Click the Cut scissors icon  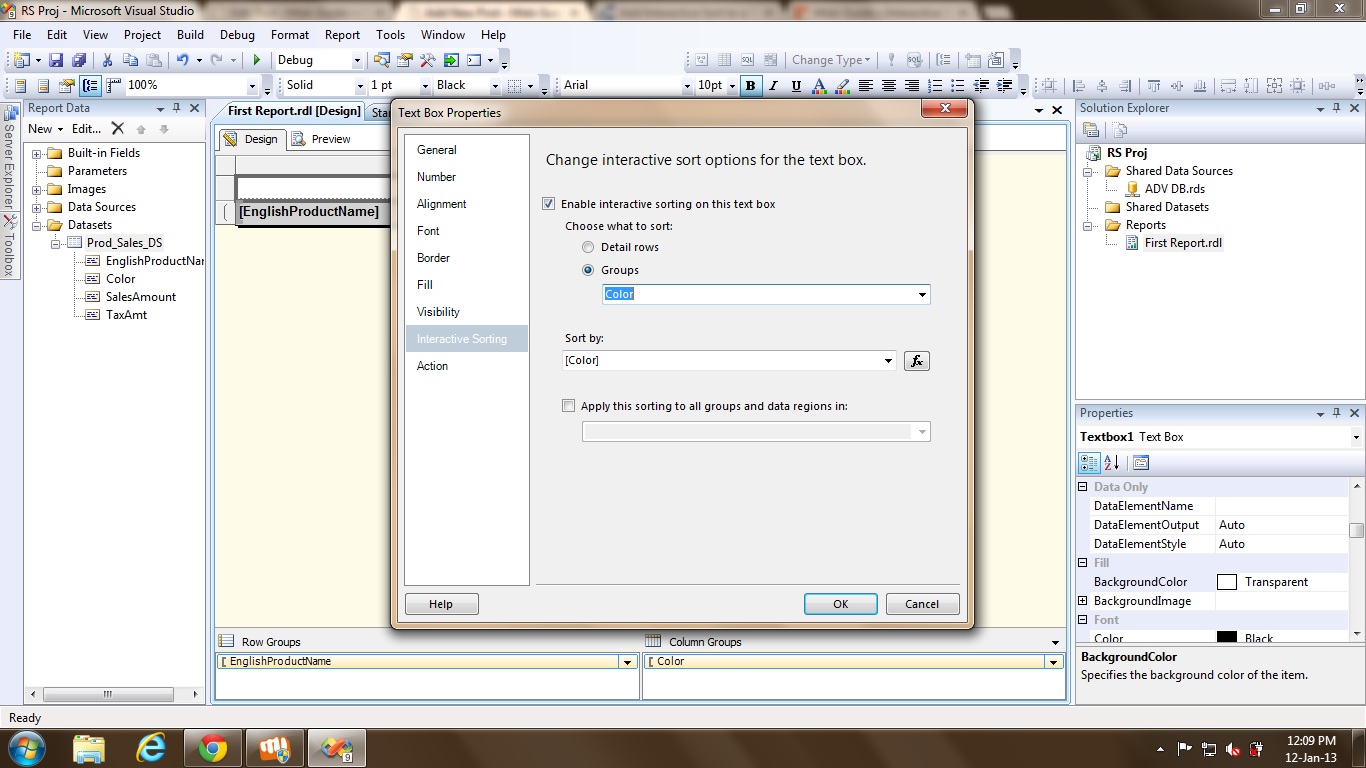107,61
